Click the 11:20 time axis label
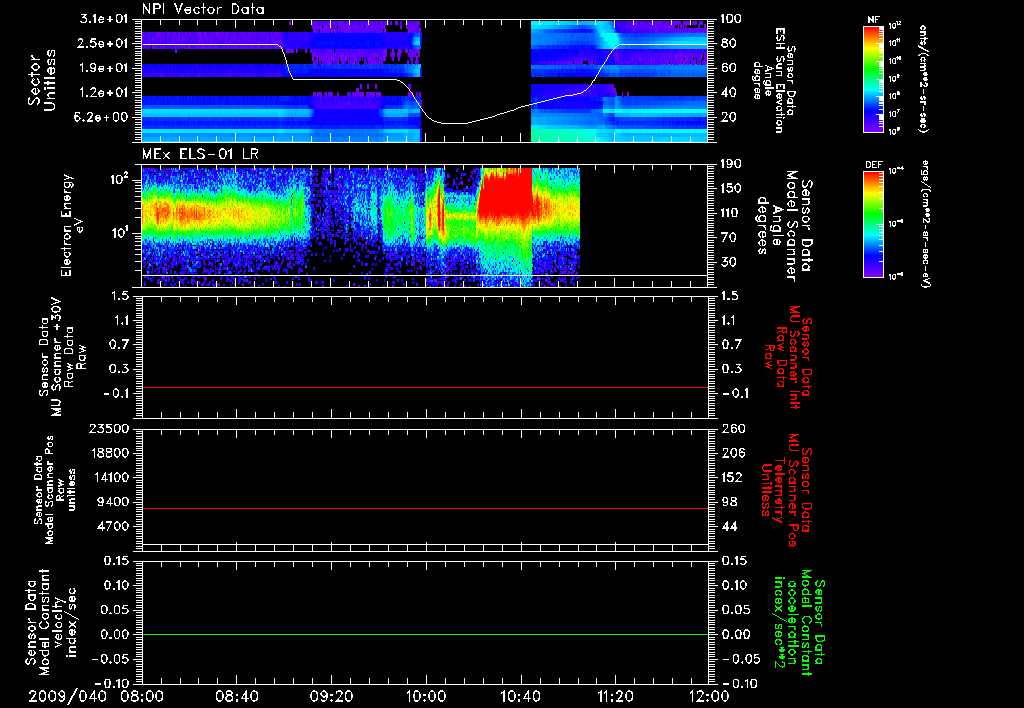 tap(615, 696)
